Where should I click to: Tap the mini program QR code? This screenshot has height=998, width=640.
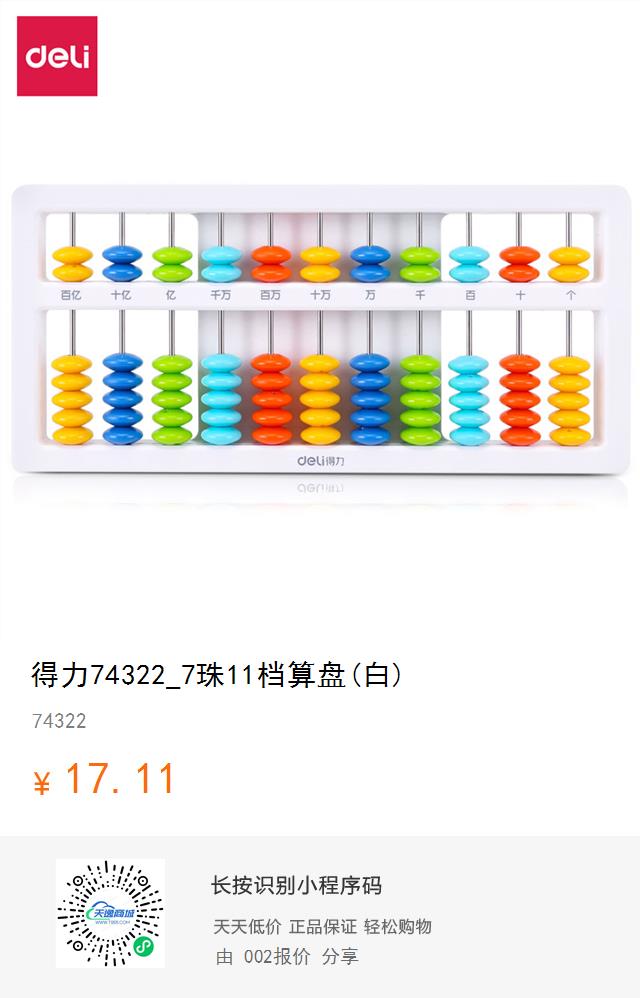110,913
